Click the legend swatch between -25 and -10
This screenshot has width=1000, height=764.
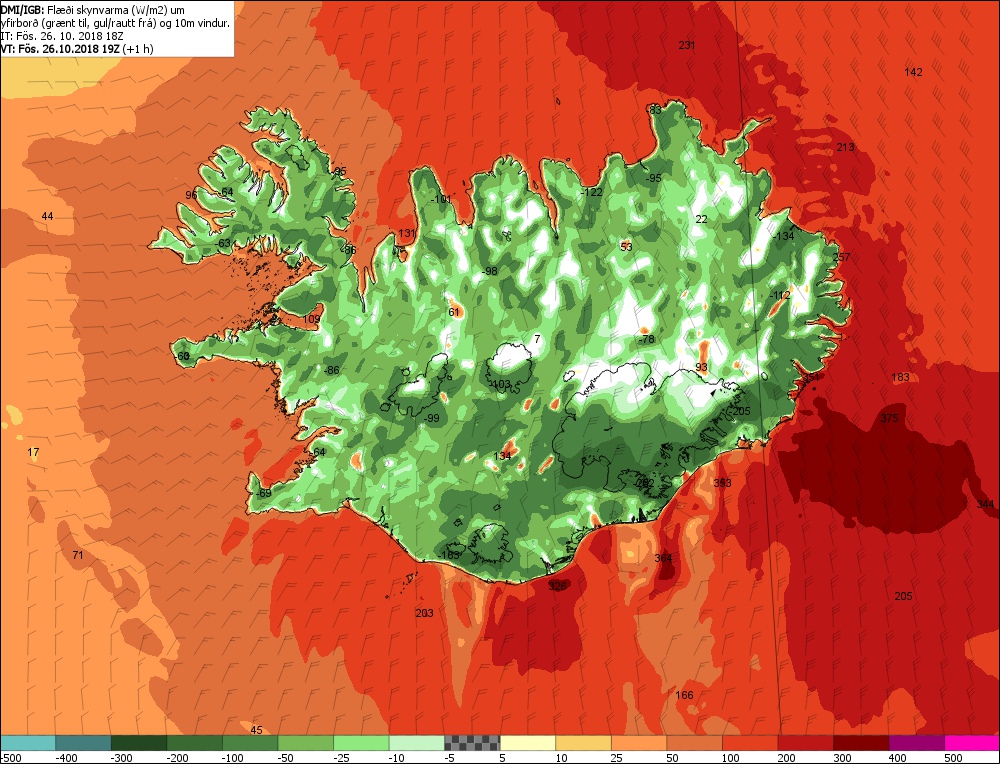pos(361,742)
